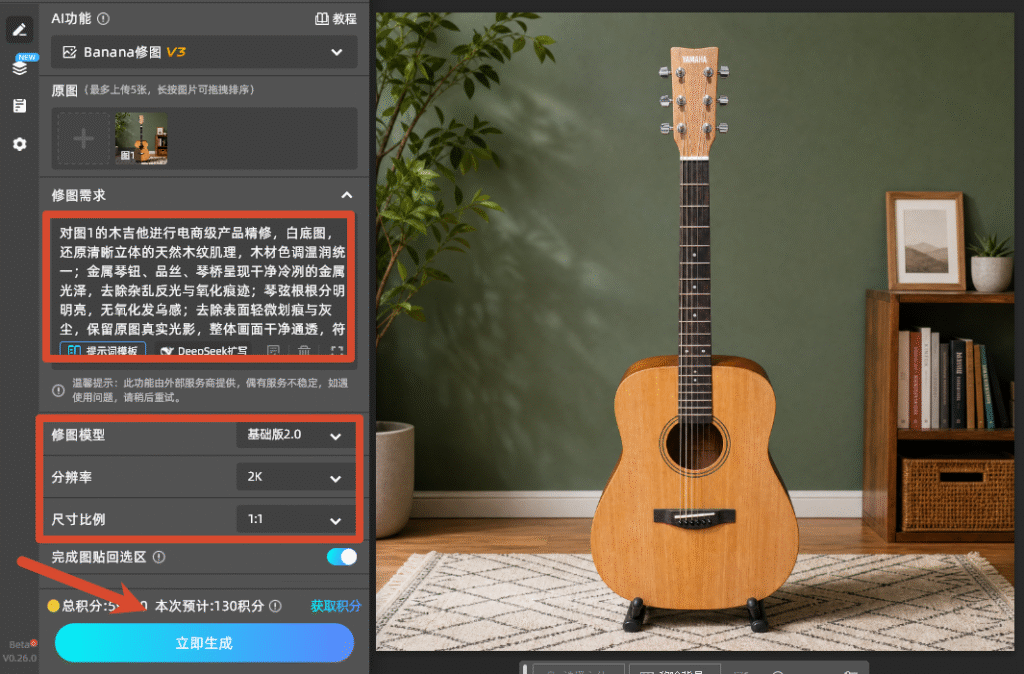Click the note icon next to DeepSeek扩写
The width and height of the screenshot is (1024, 674).
pyautogui.click(x=273, y=351)
